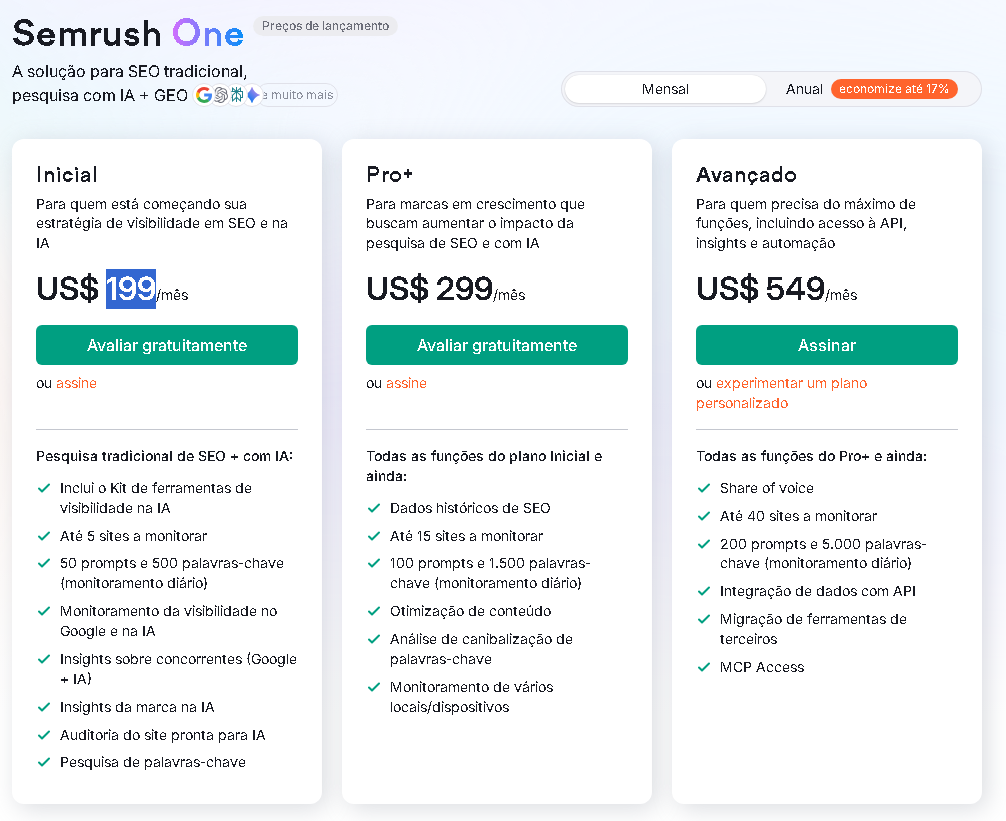1006x821 pixels.
Task: Switch billing to Anual
Action: [x=804, y=88]
